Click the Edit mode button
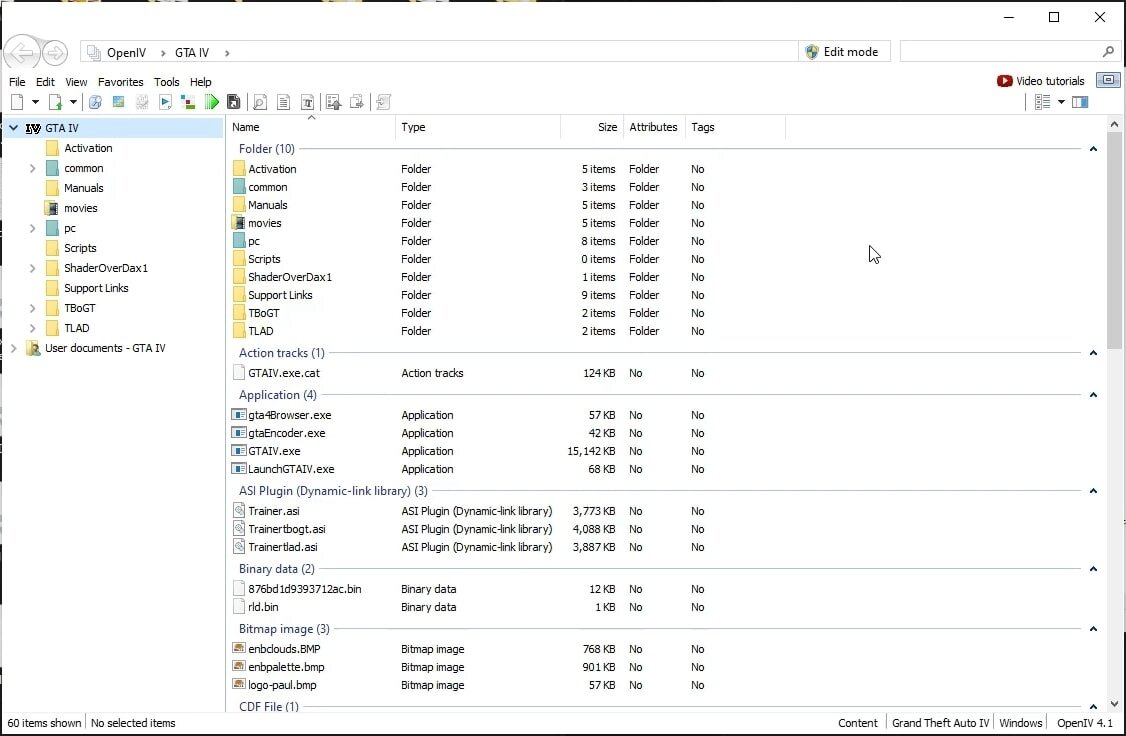The width and height of the screenshot is (1126, 736). 844,52
